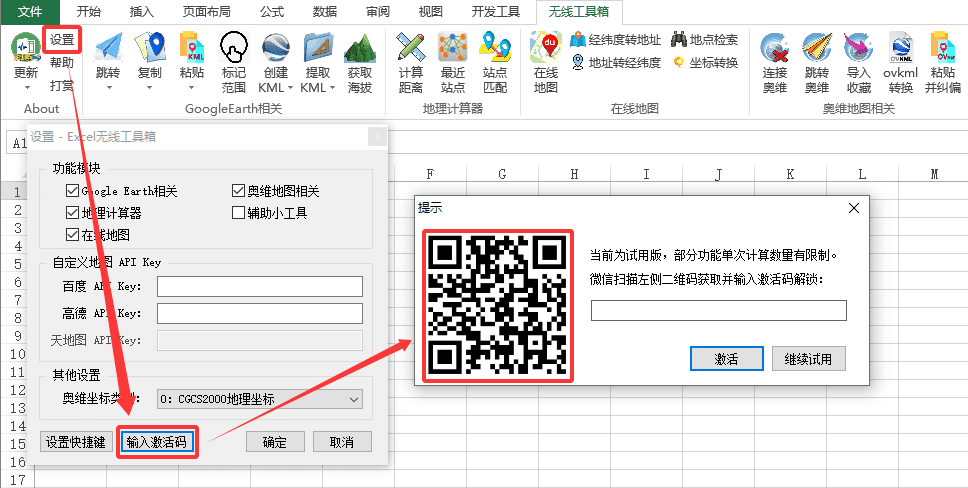Click the 打赏 ribbon button
This screenshot has height=488, width=968.
[62, 85]
